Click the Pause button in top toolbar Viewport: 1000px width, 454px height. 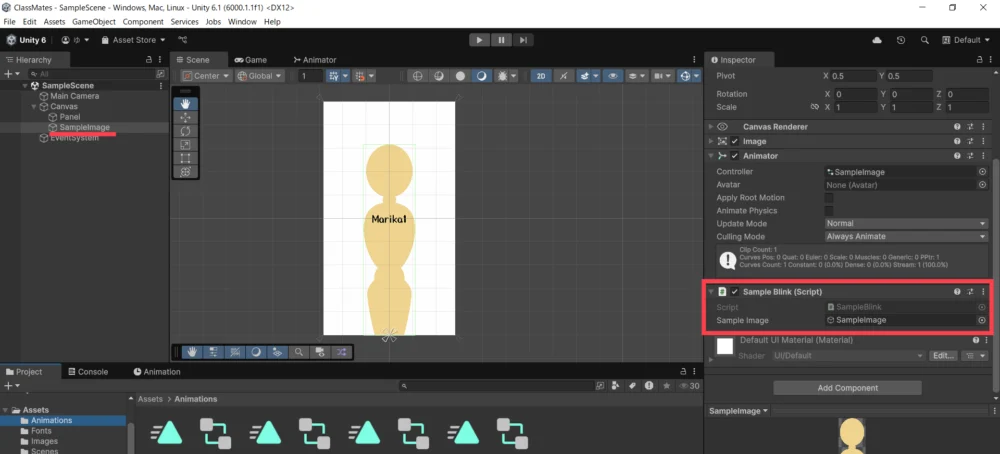pyautogui.click(x=501, y=40)
